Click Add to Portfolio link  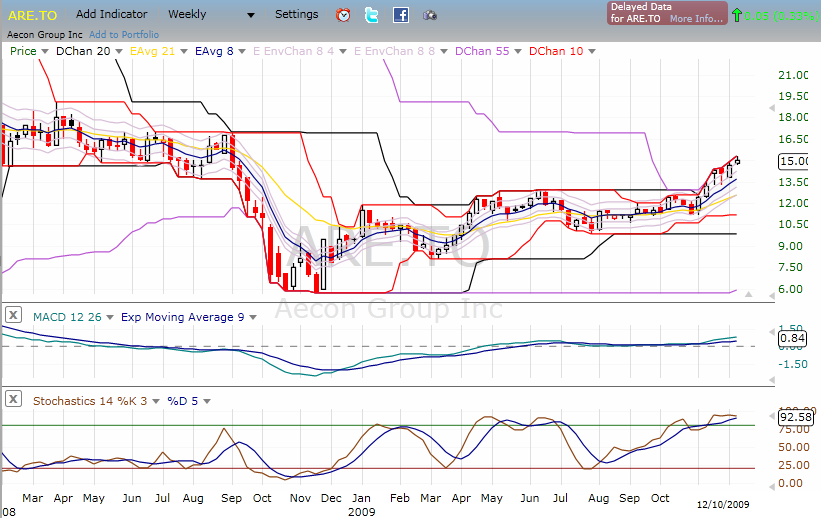124,35
